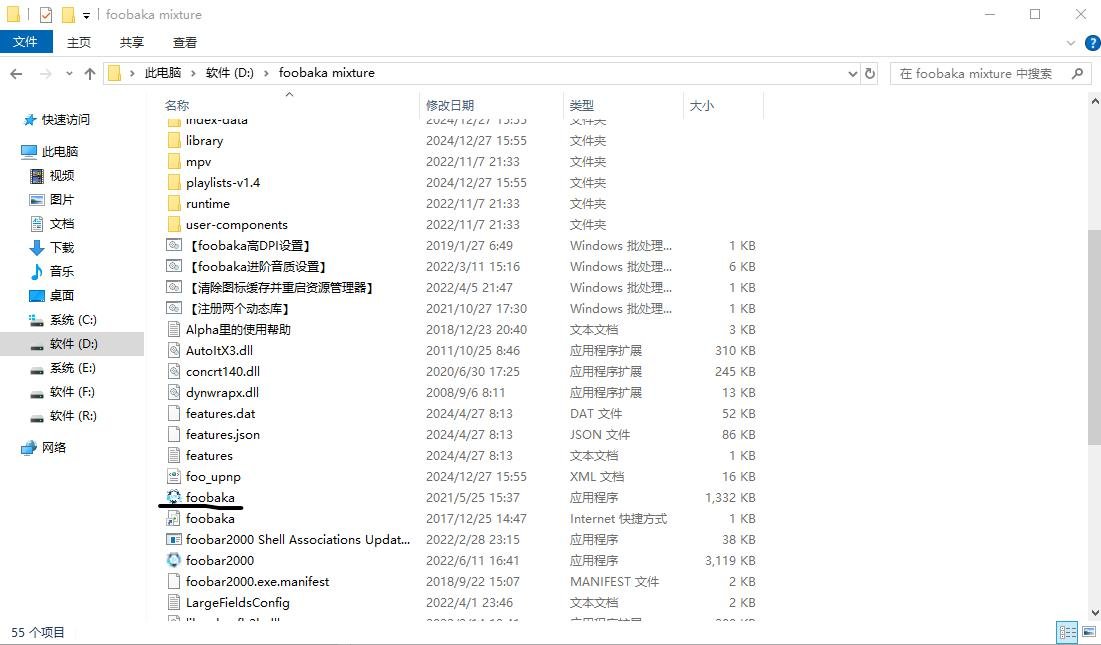
Task: Click the refresh button beside address bar
Action: (870, 73)
